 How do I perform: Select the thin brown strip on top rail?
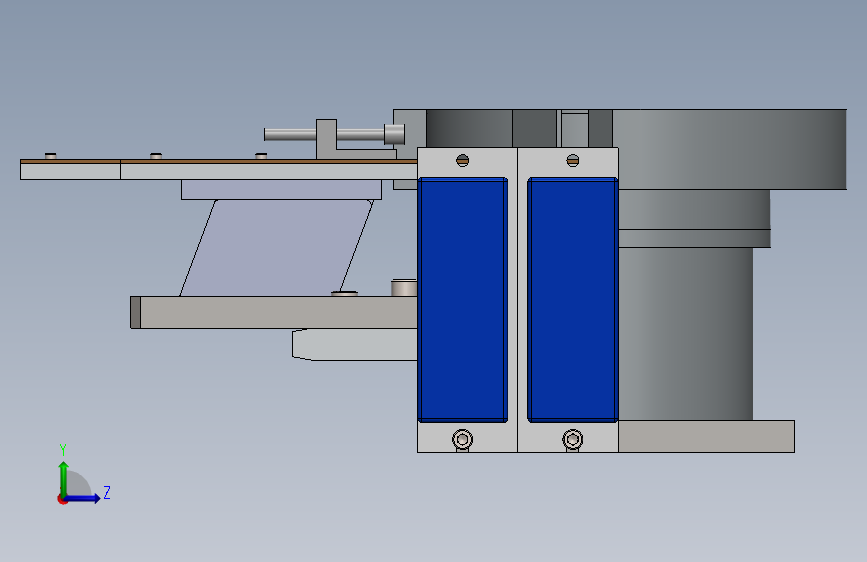(219, 162)
